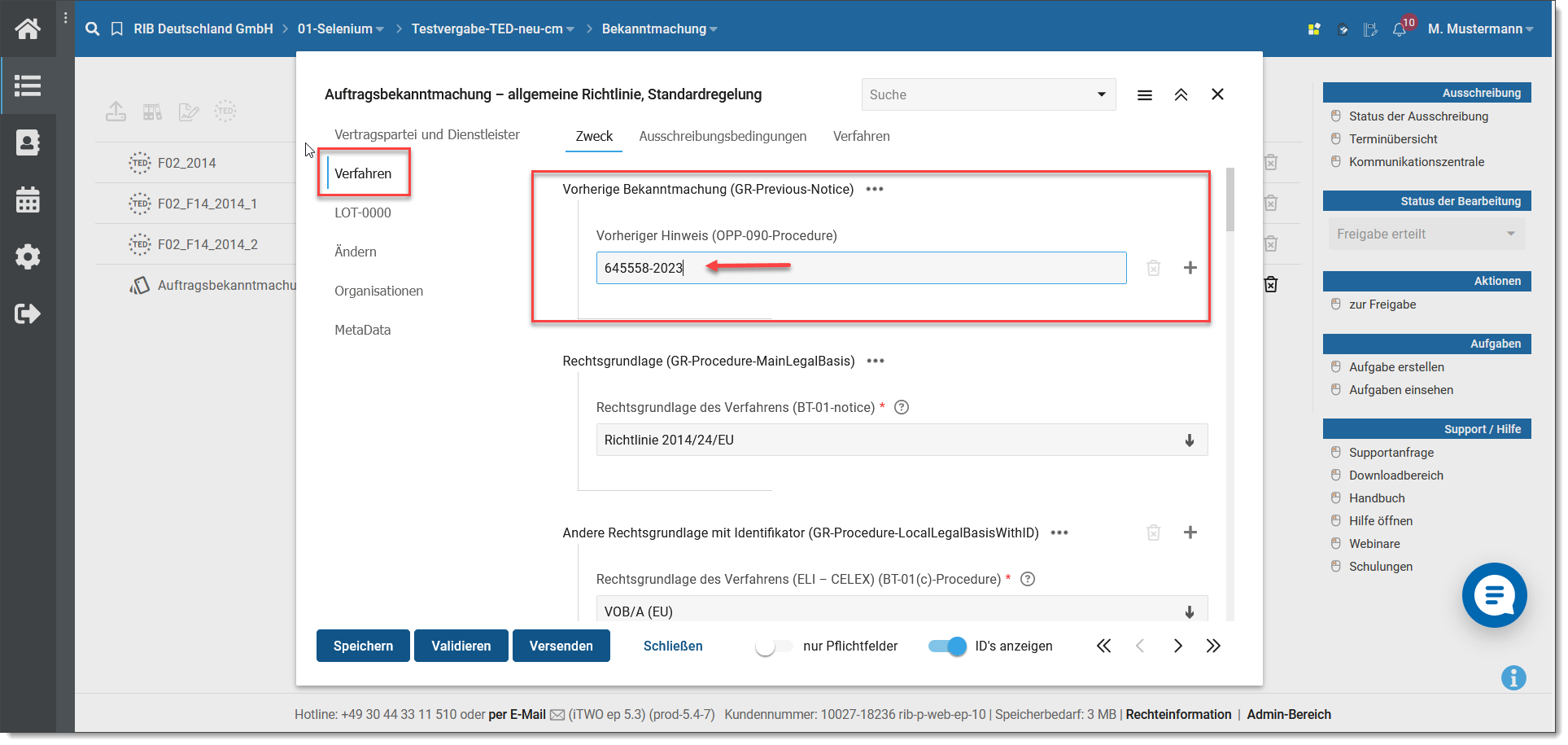Open the home icon in sidebar
Screen dimensions: 1568x745
(x=28, y=28)
